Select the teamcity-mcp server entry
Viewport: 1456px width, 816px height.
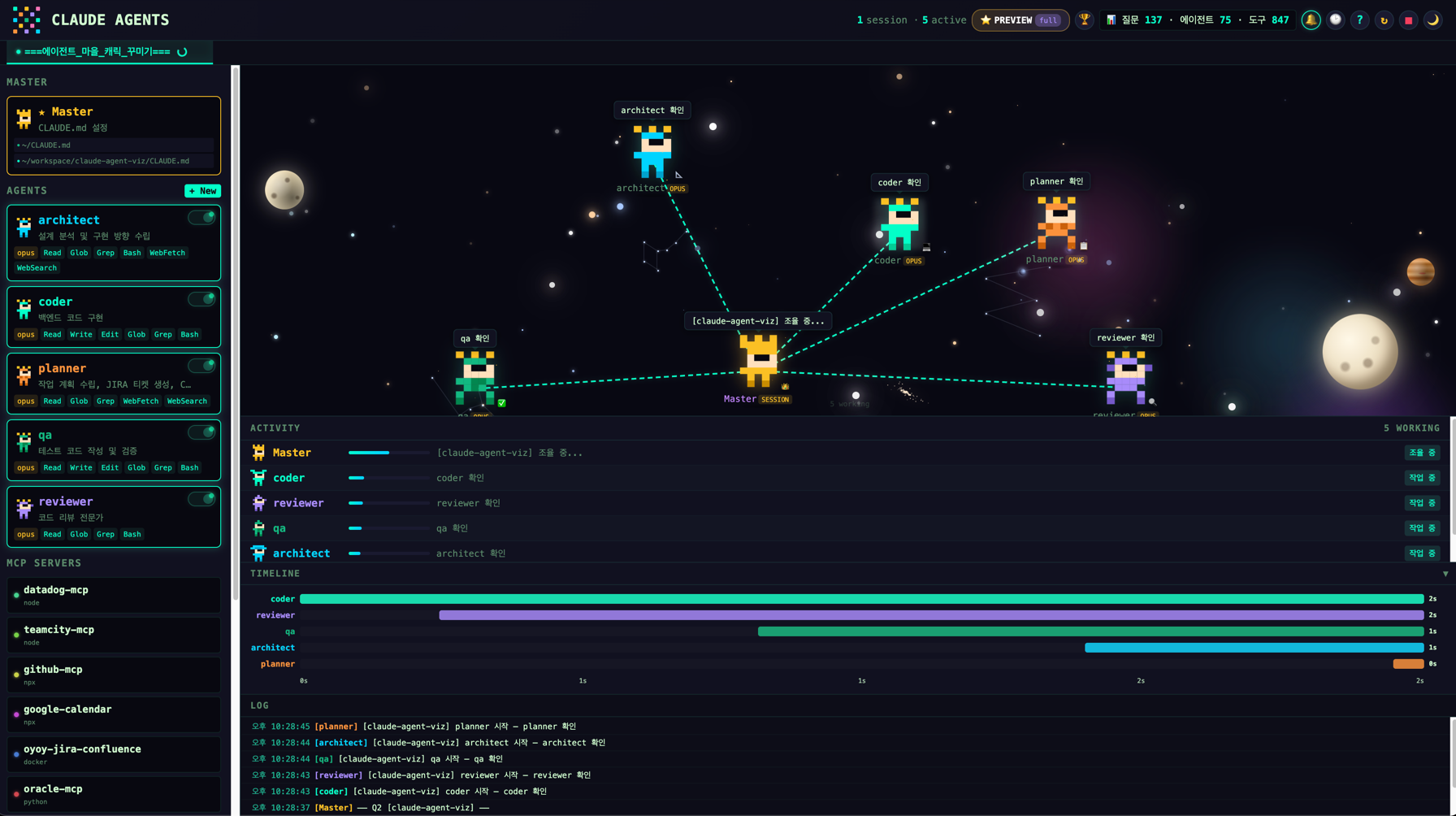114,635
